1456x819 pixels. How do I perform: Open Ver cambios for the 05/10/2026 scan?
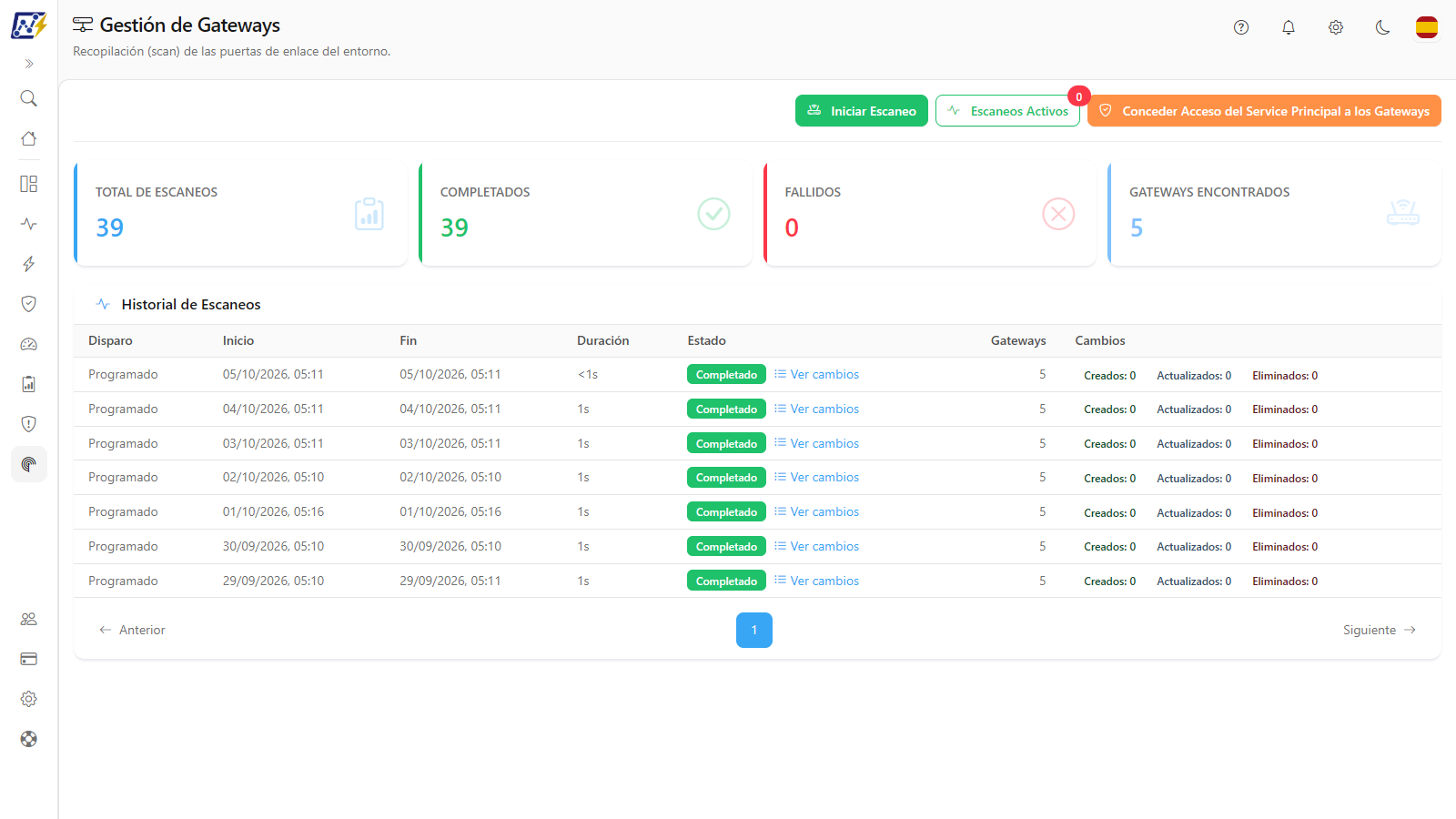816,374
